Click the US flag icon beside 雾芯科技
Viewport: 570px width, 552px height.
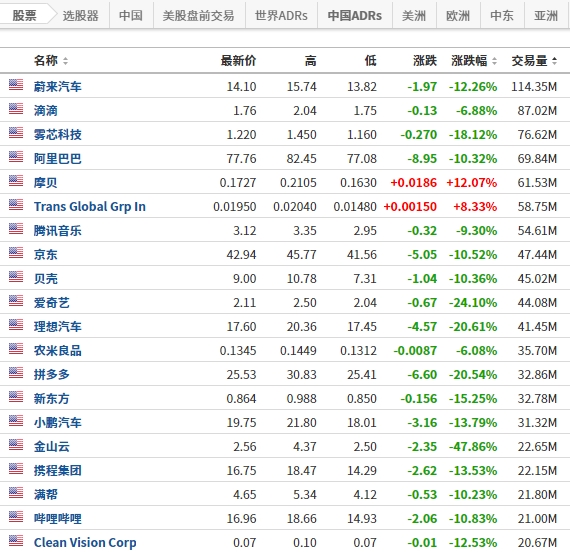tap(16, 133)
